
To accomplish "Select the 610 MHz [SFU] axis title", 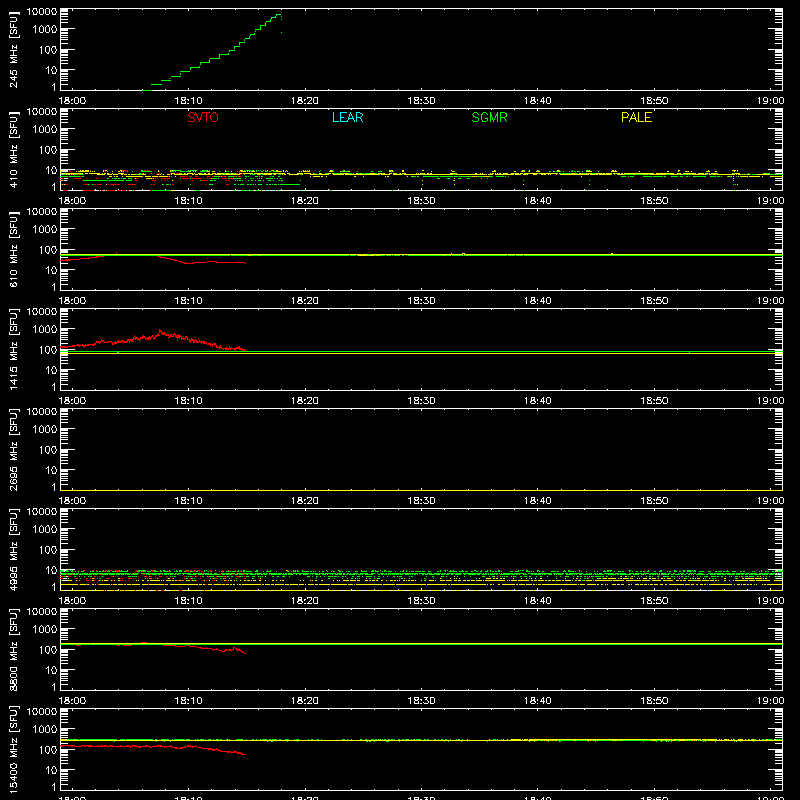I will click(x=14, y=250).
